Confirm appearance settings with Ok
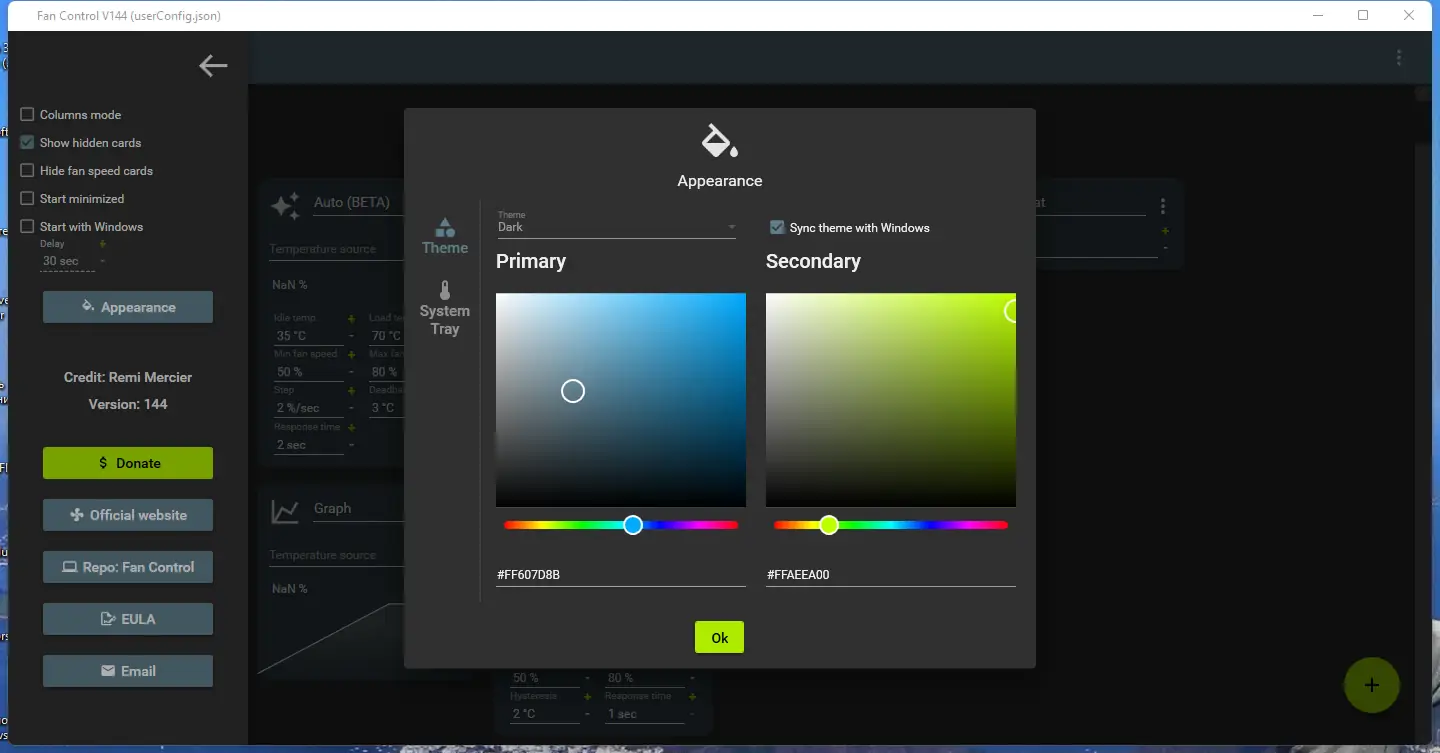The image size is (1440, 753). pos(719,637)
